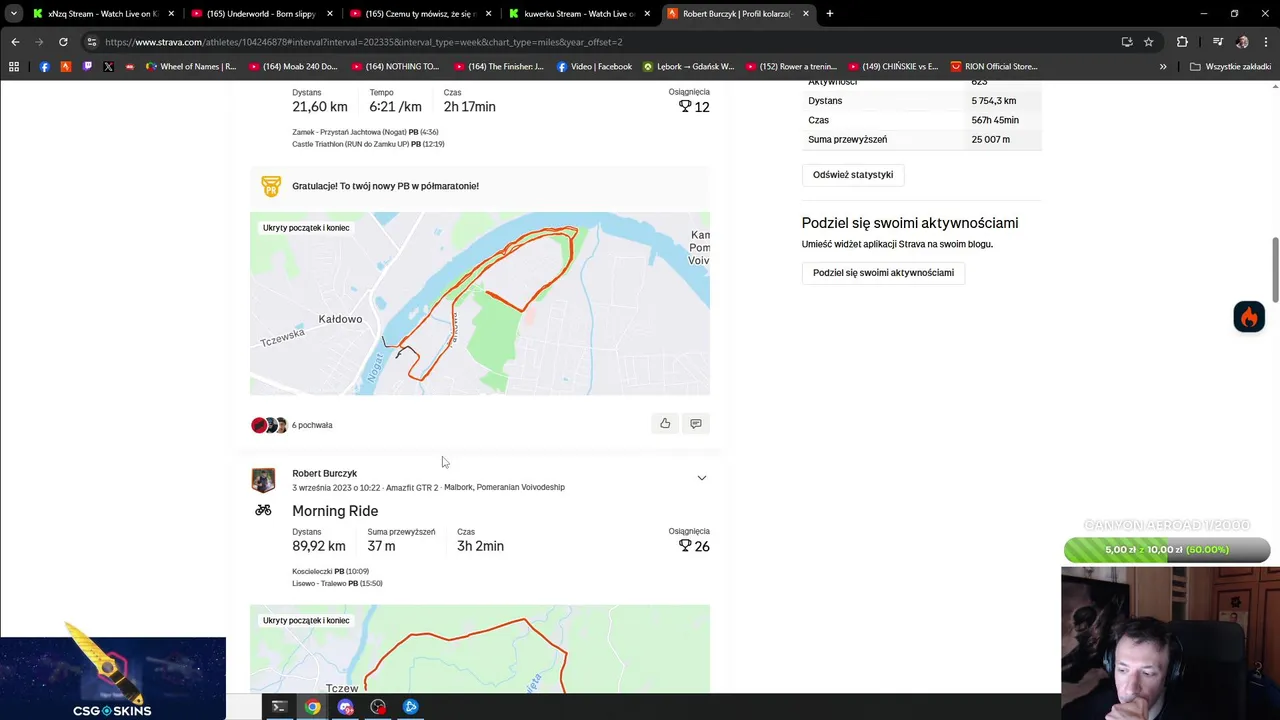Click the 5 754,3 km distance value
The image size is (1280, 720).
click(993, 101)
